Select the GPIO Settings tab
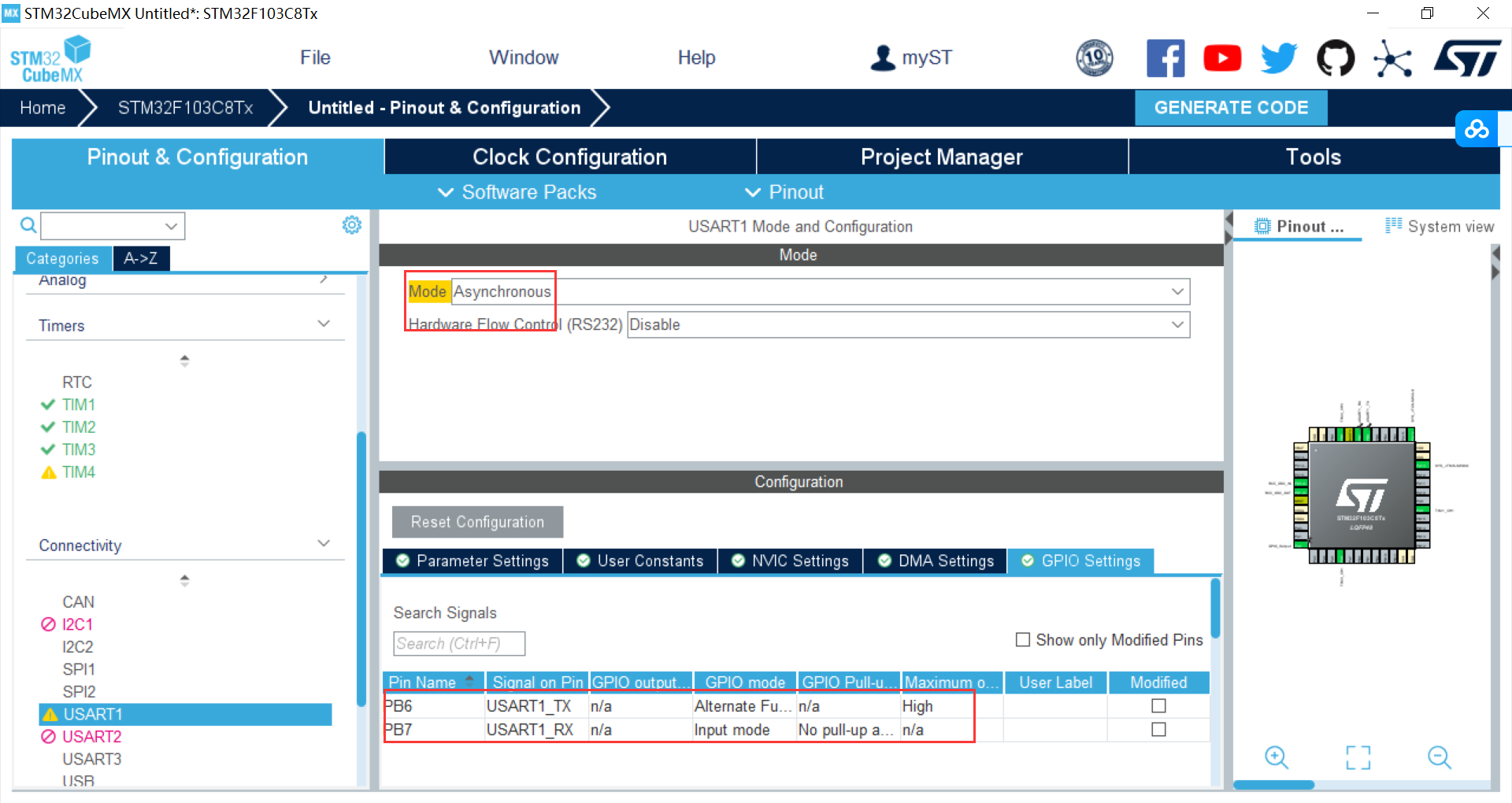Viewport: 1512px width, 803px height. (1080, 561)
